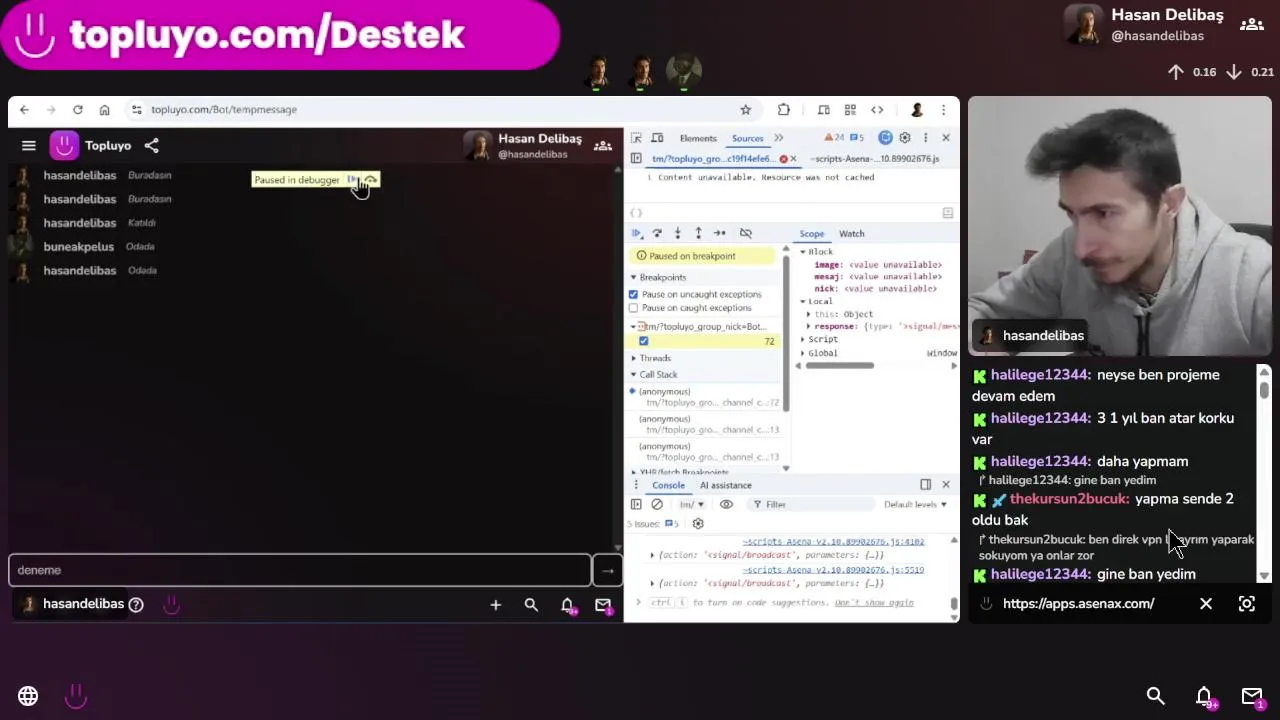Open DevTools settings gear

point(905,138)
